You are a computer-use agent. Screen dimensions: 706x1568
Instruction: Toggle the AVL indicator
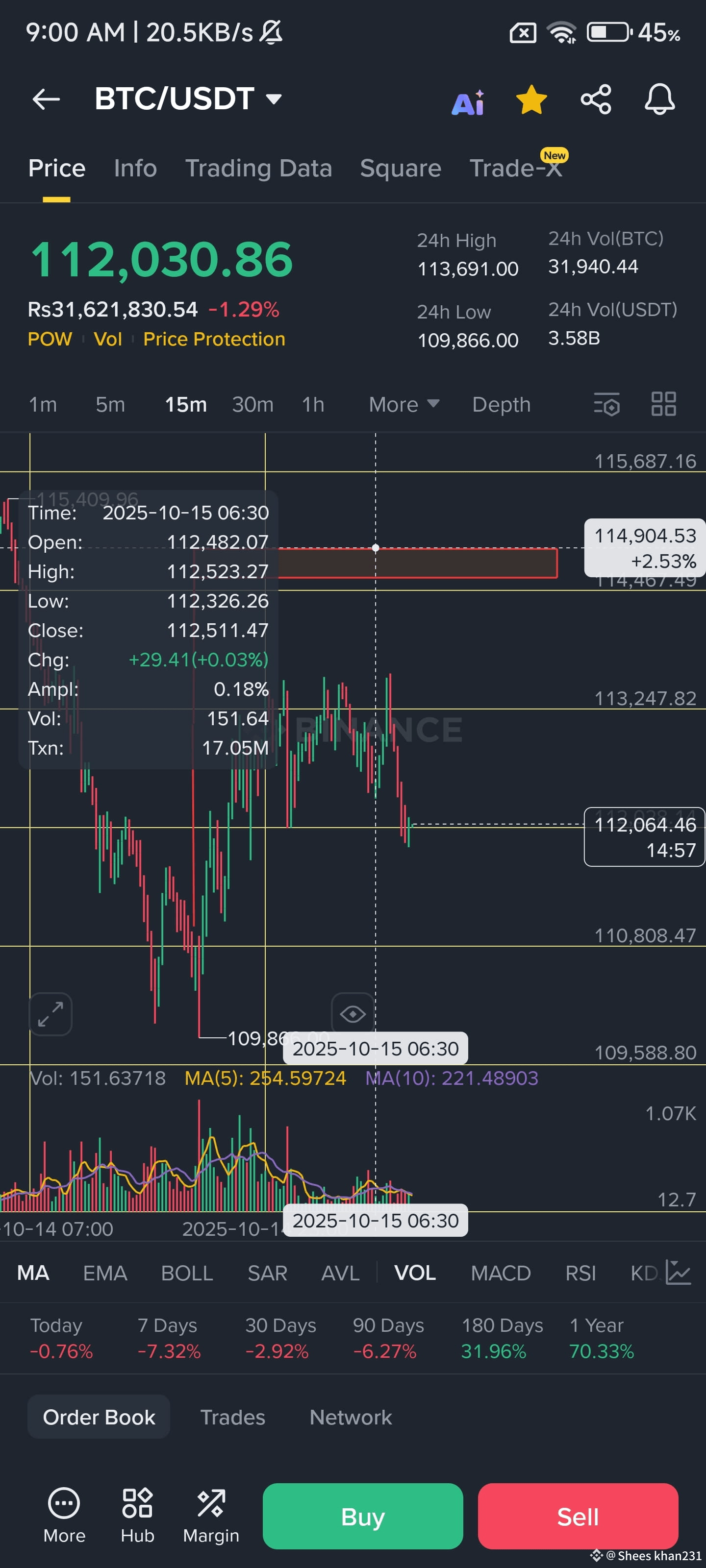340,1273
